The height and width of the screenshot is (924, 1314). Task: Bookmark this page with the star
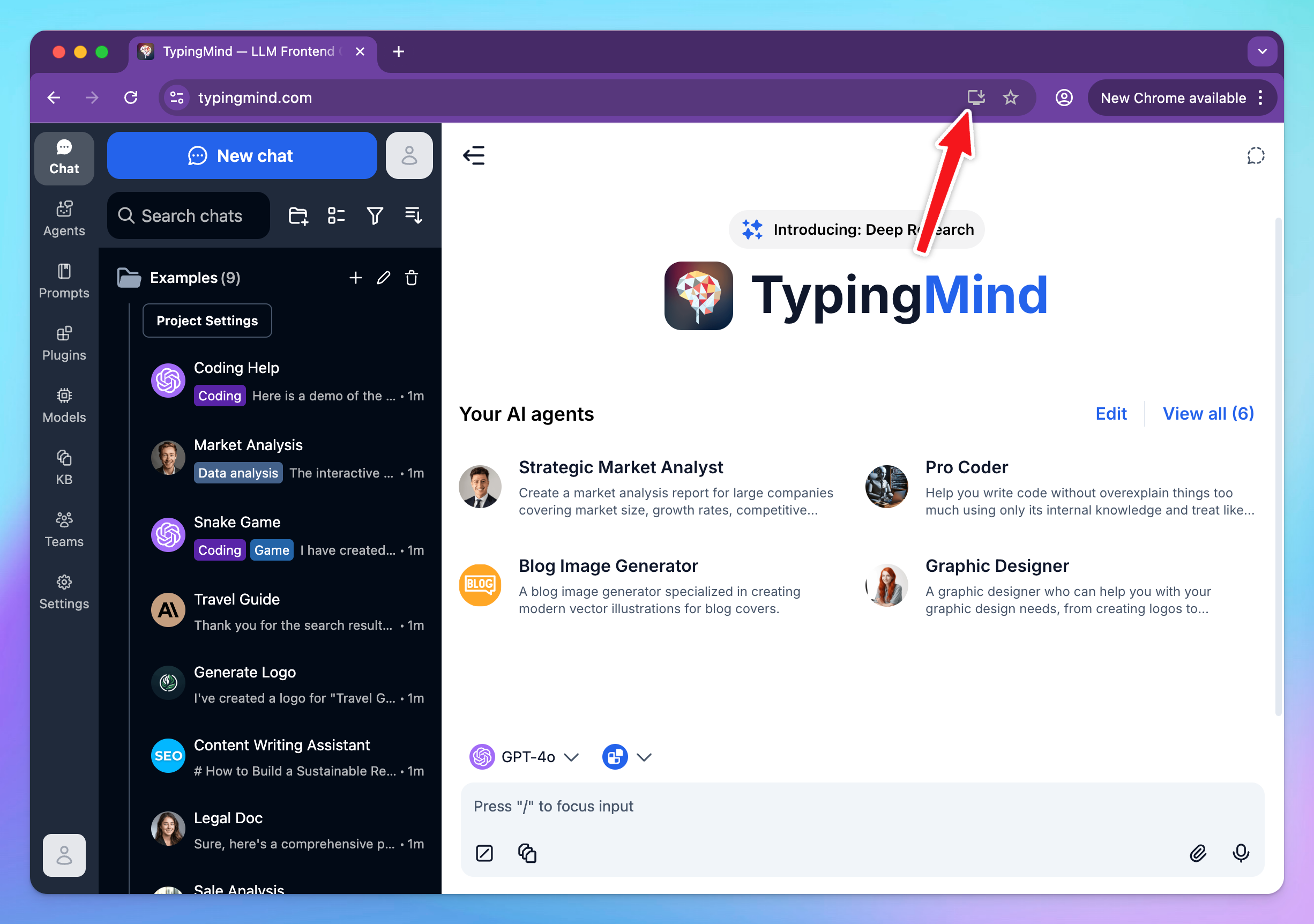click(x=1010, y=98)
